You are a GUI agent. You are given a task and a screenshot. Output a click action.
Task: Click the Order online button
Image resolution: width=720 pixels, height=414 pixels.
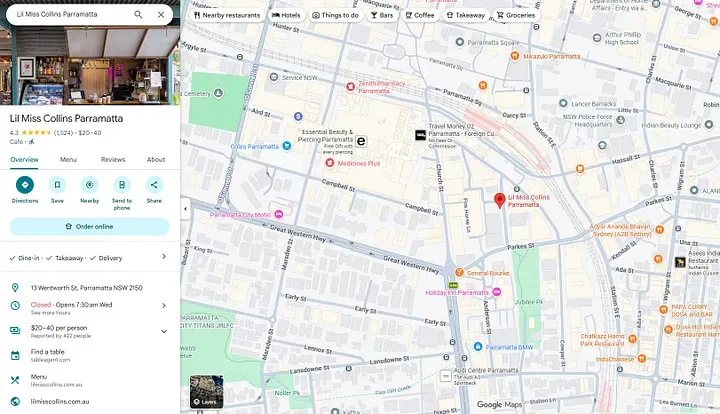[x=90, y=226]
